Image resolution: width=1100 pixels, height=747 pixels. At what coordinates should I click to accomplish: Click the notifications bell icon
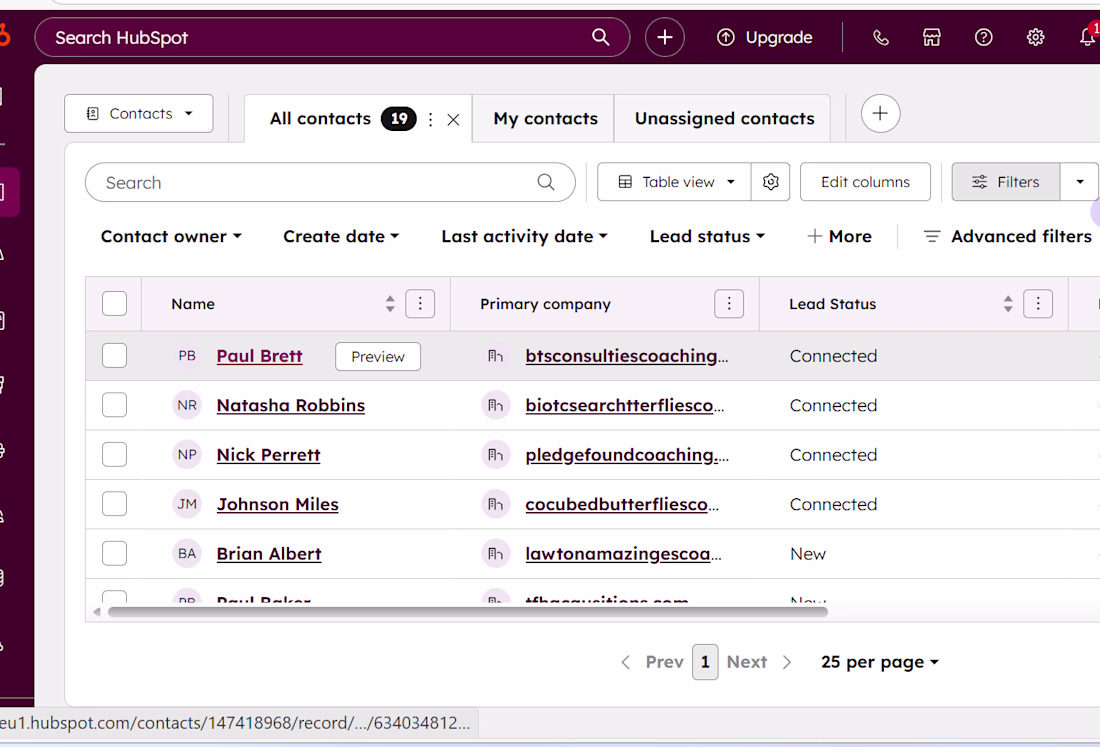1087,38
